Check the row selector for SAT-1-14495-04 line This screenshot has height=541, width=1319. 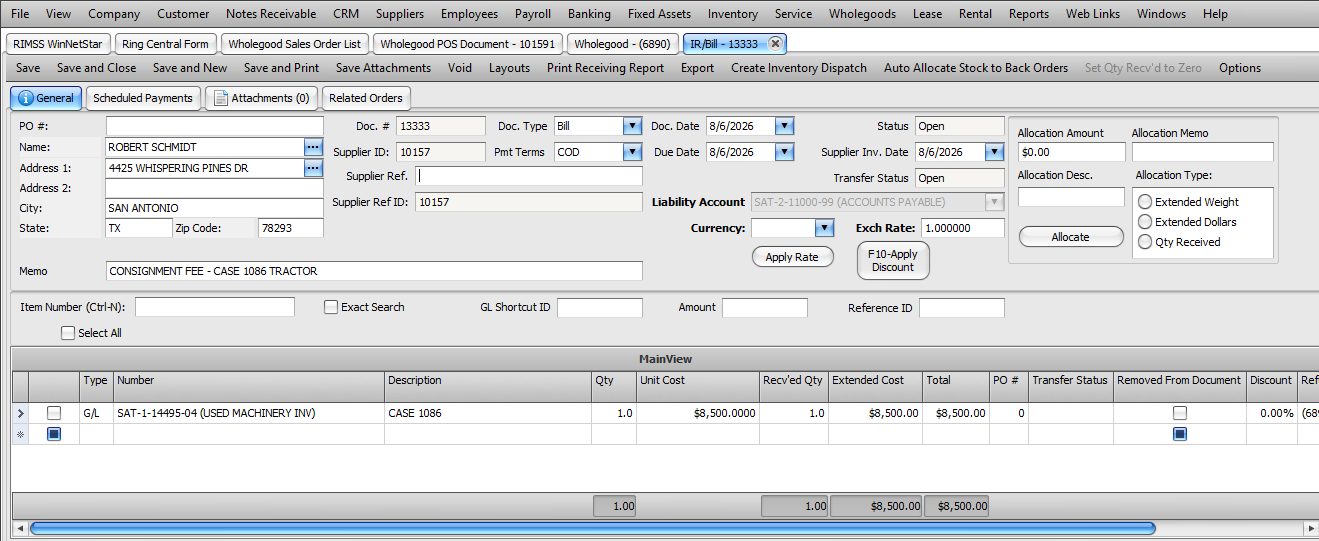[54, 413]
